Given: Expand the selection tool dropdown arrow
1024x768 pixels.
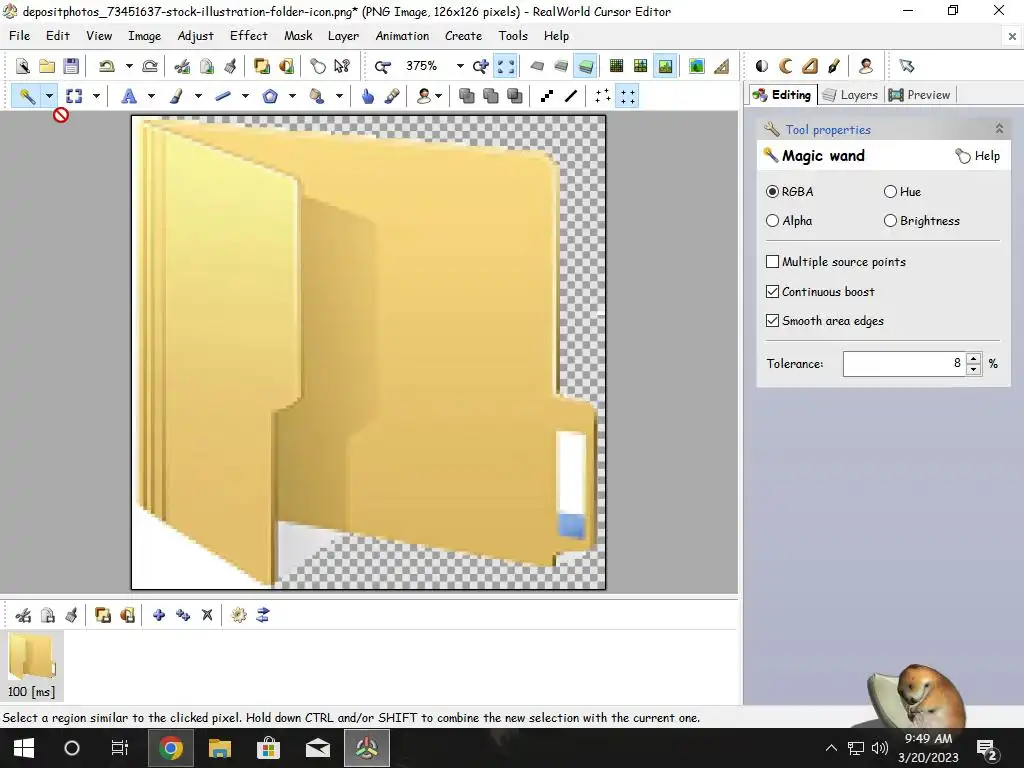Looking at the screenshot, I should tap(96, 97).
